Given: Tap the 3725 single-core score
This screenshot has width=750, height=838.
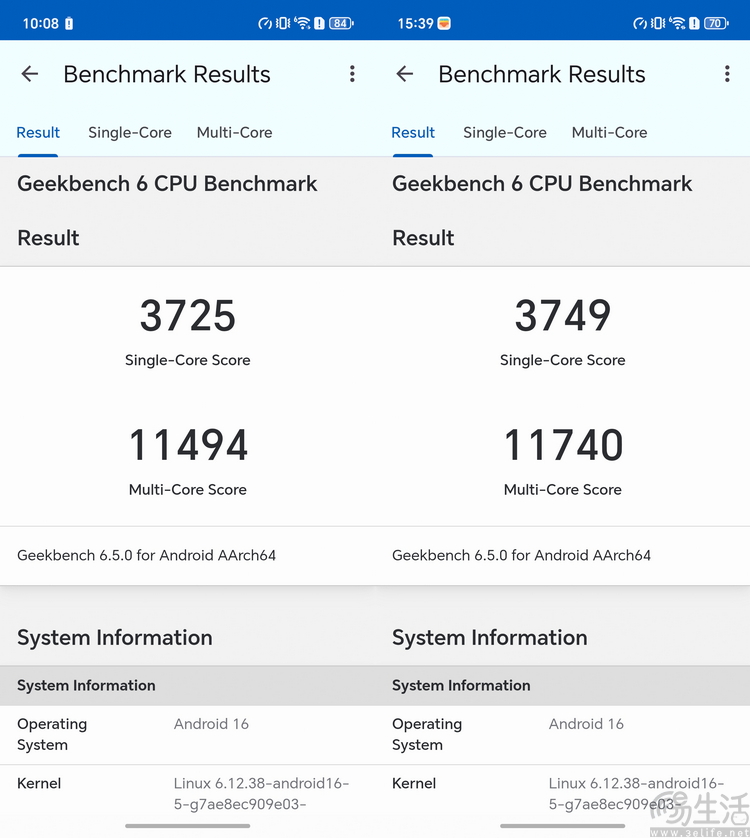Looking at the screenshot, I should (x=188, y=316).
